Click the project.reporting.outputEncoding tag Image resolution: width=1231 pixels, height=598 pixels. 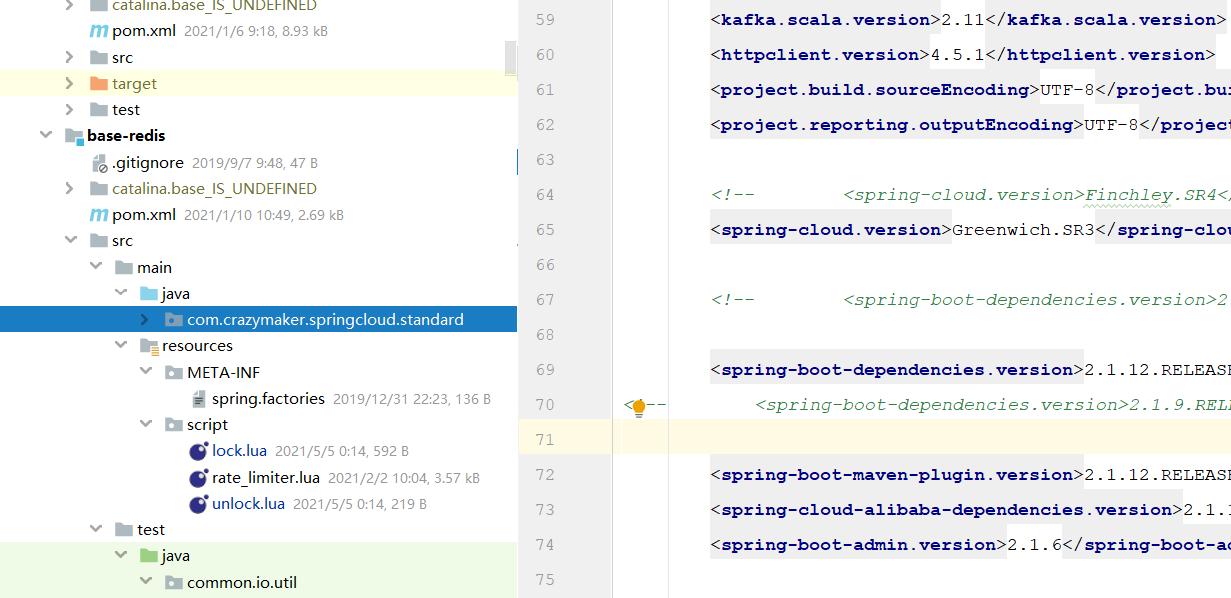click(897, 125)
